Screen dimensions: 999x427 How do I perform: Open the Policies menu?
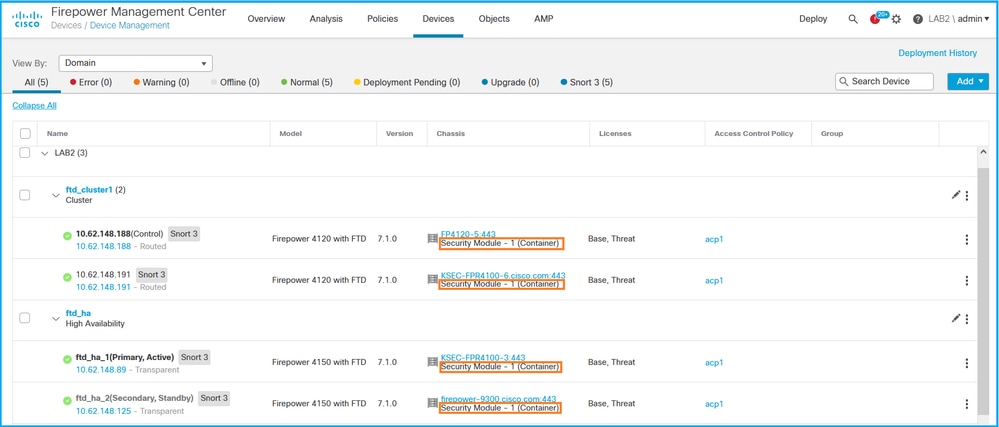pyautogui.click(x=382, y=18)
